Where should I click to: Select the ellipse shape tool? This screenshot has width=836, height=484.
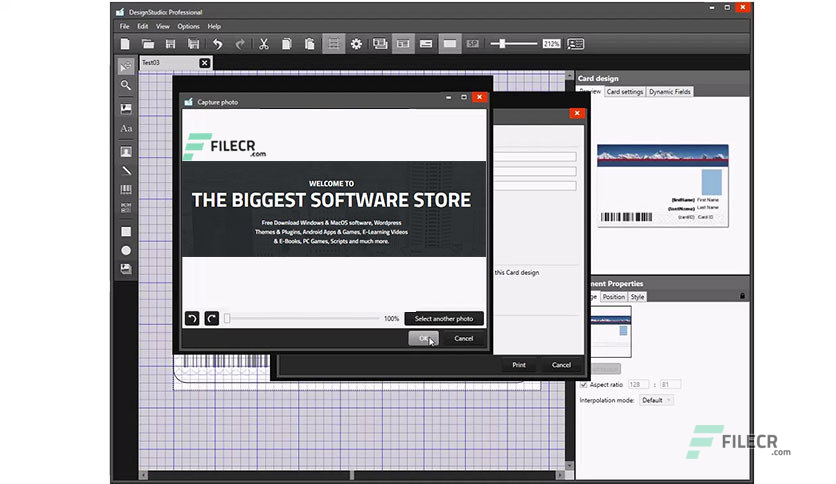click(x=126, y=250)
